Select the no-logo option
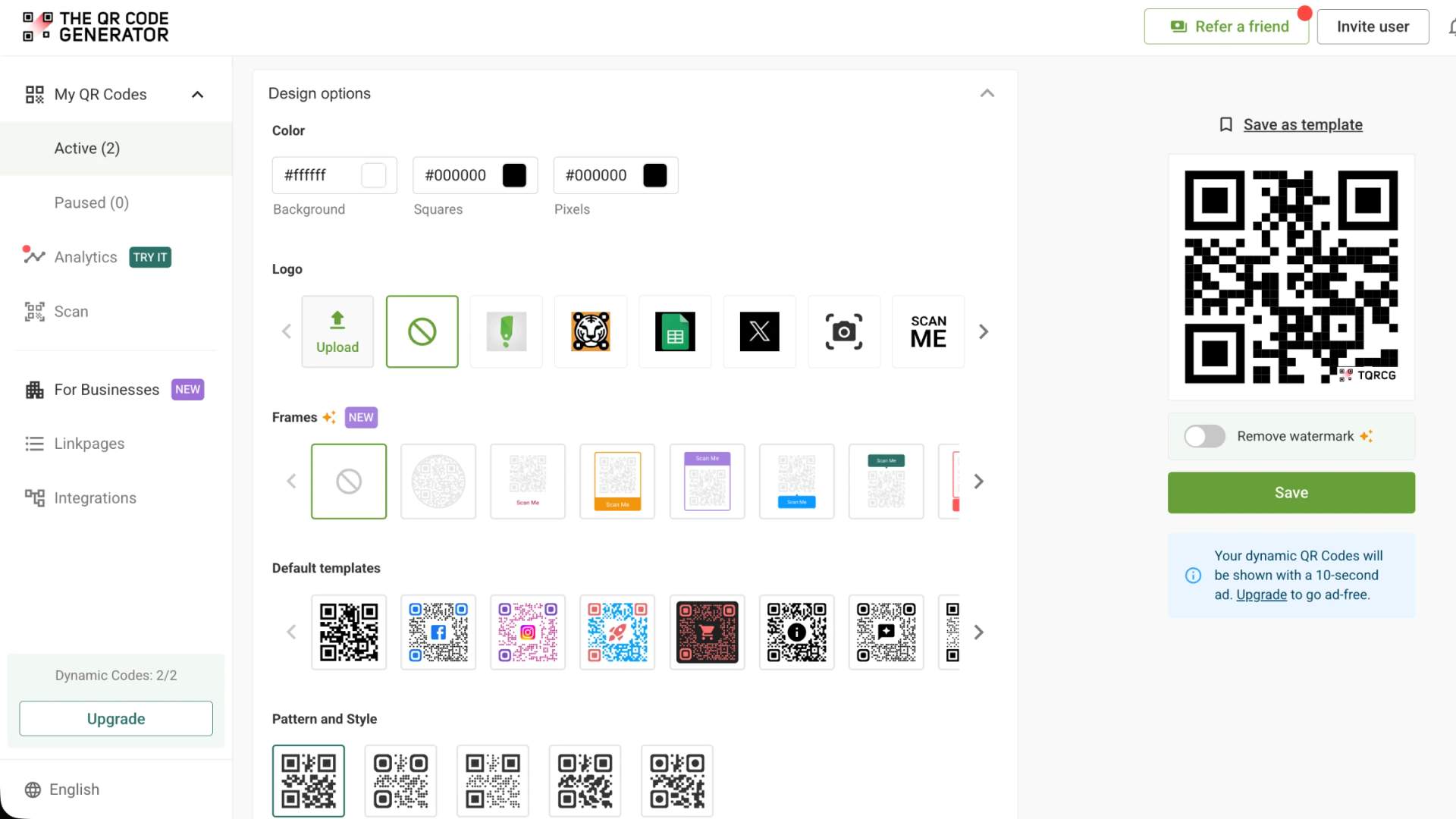 (422, 331)
